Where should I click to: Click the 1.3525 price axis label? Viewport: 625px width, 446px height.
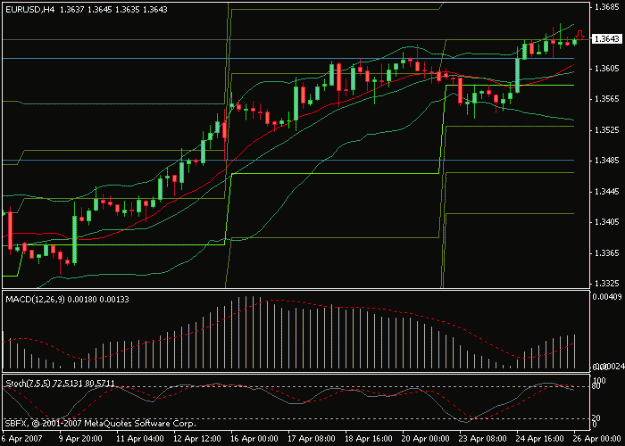tap(607, 130)
